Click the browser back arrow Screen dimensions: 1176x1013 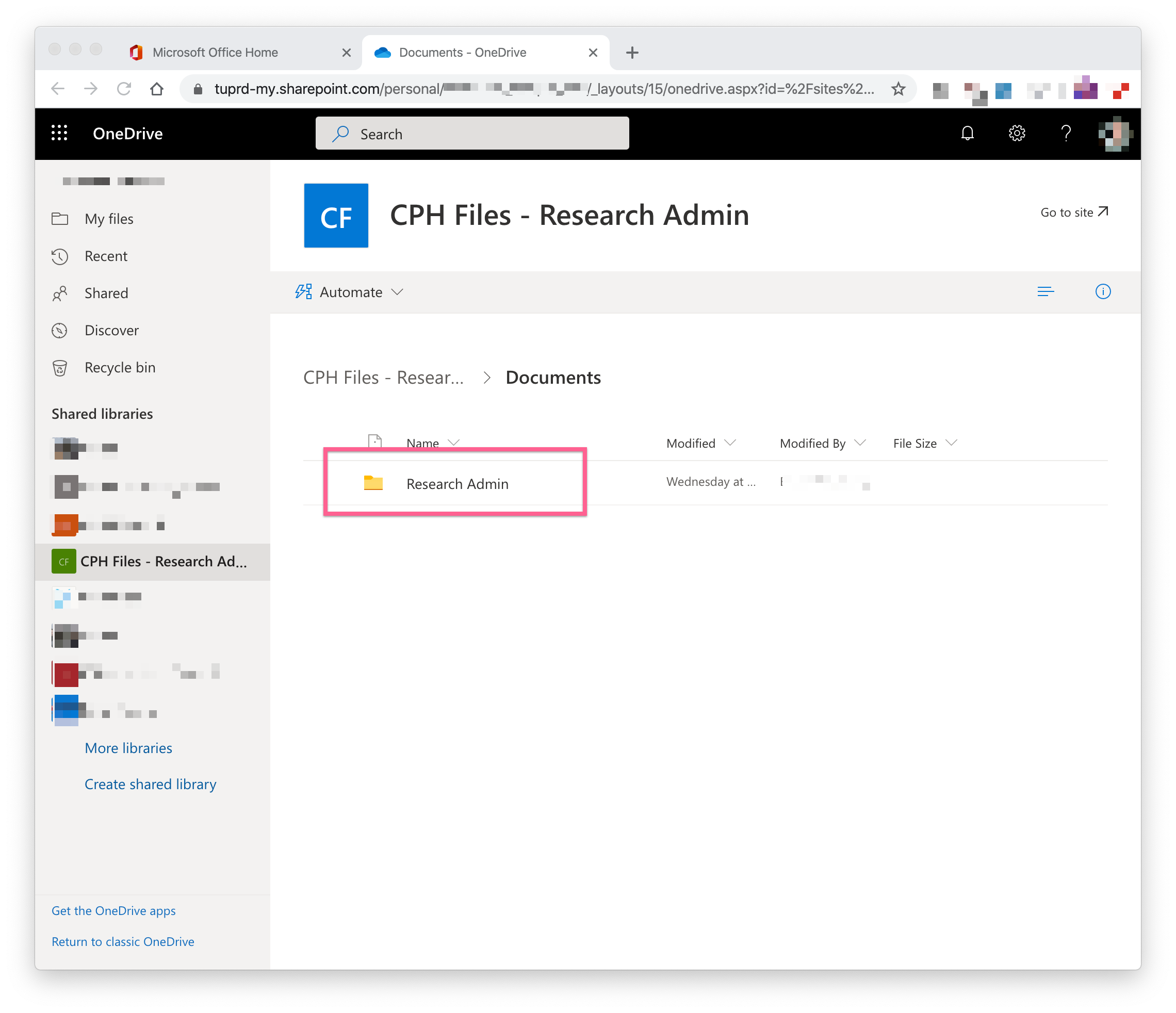tap(58, 89)
